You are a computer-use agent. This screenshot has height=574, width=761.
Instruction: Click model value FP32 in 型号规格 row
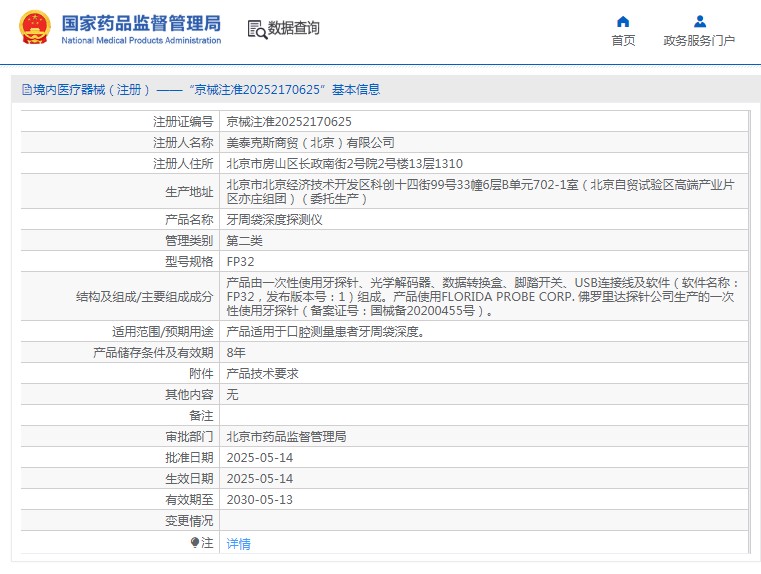tap(240, 262)
